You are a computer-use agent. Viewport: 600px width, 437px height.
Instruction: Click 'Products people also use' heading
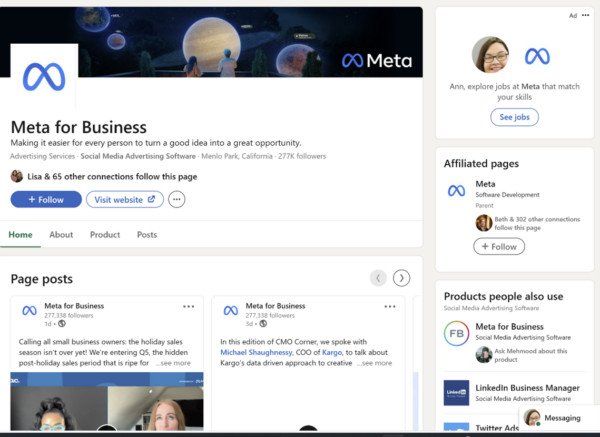503,296
